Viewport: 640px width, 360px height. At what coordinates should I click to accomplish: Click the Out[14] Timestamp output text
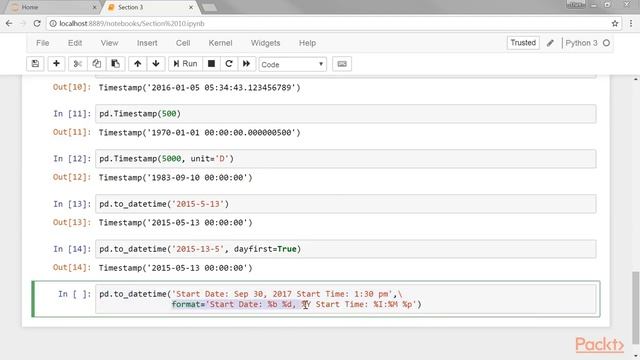click(x=176, y=268)
